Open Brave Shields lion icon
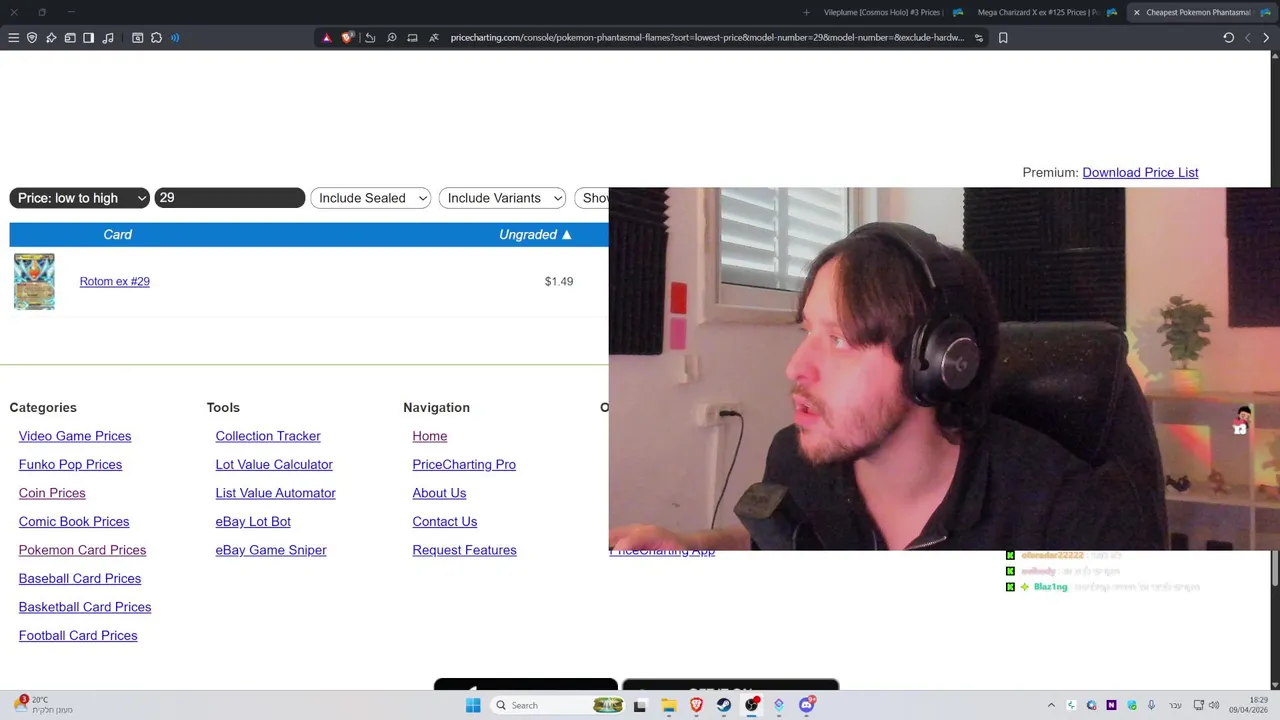The image size is (1280, 720). [347, 38]
